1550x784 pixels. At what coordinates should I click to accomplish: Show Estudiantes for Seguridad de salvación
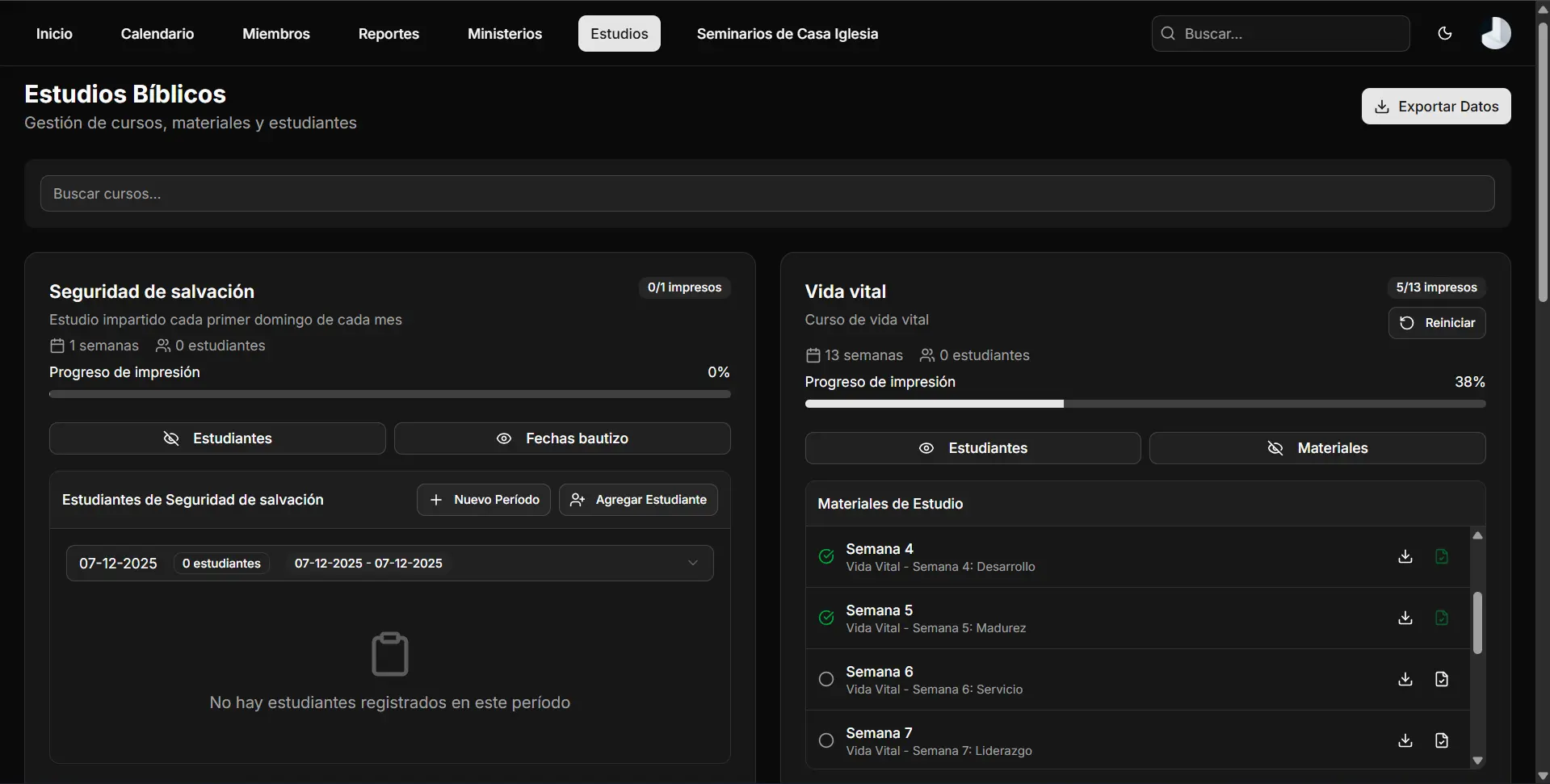coord(216,438)
